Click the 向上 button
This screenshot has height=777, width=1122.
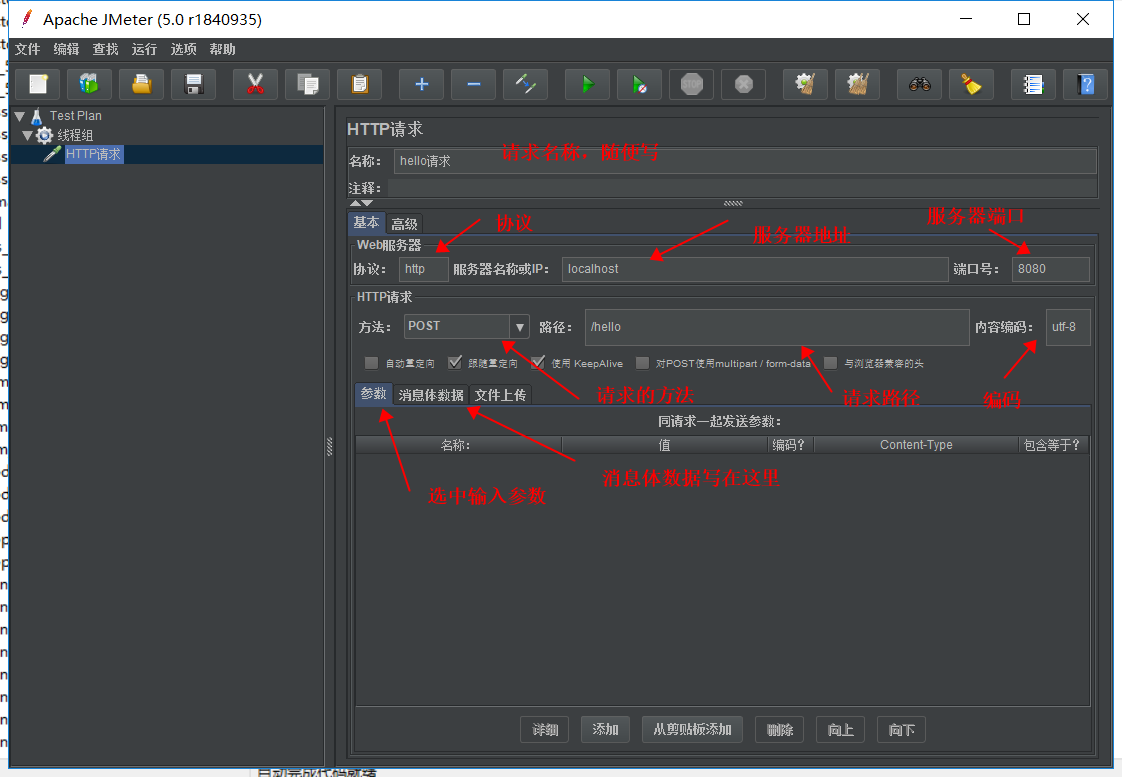pos(841,730)
